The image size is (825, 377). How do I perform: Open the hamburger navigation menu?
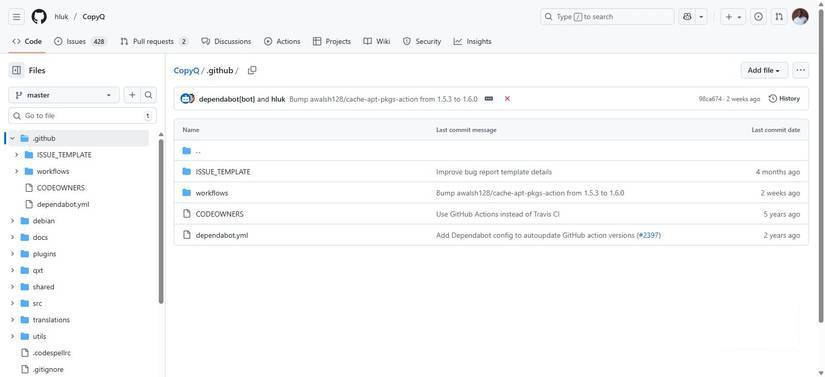click(16, 17)
